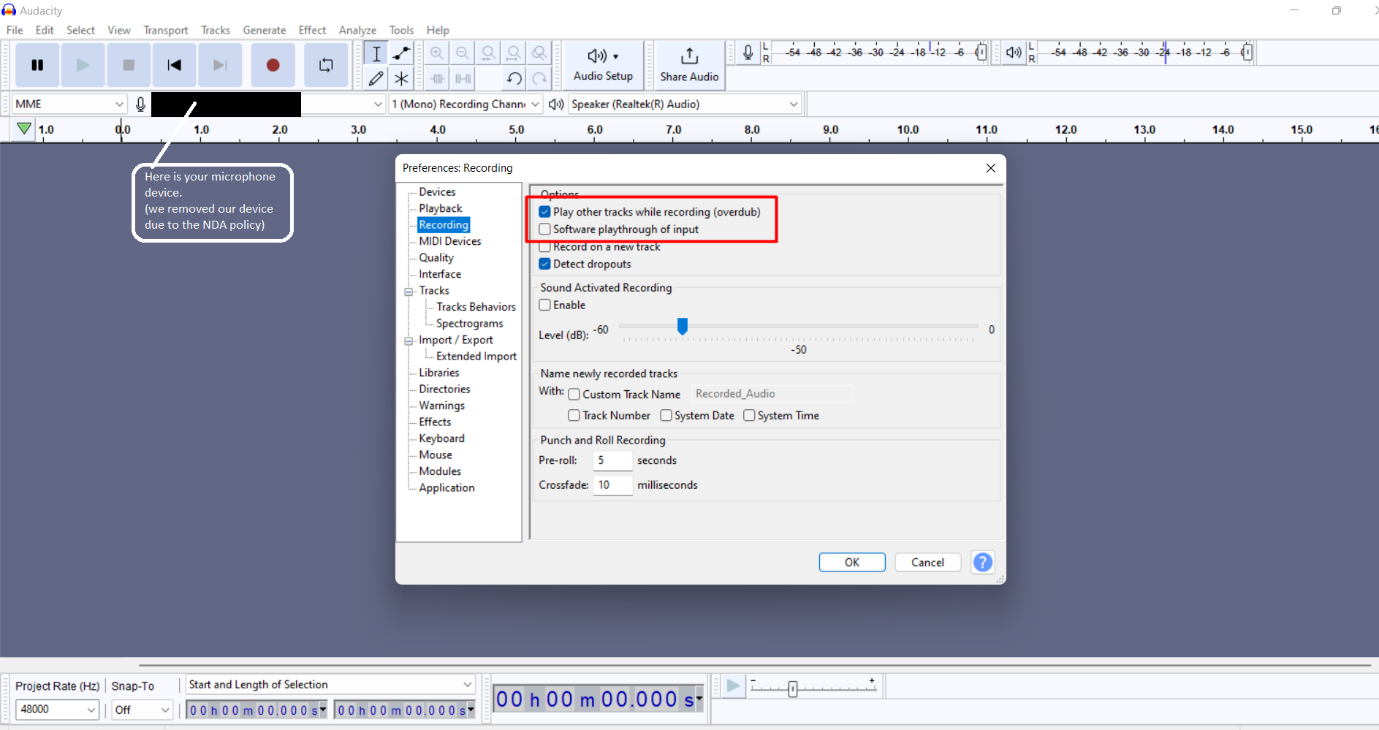The image size is (1379, 730).
Task: Open the Project Rate 48000 dropdown
Action: [x=57, y=710]
